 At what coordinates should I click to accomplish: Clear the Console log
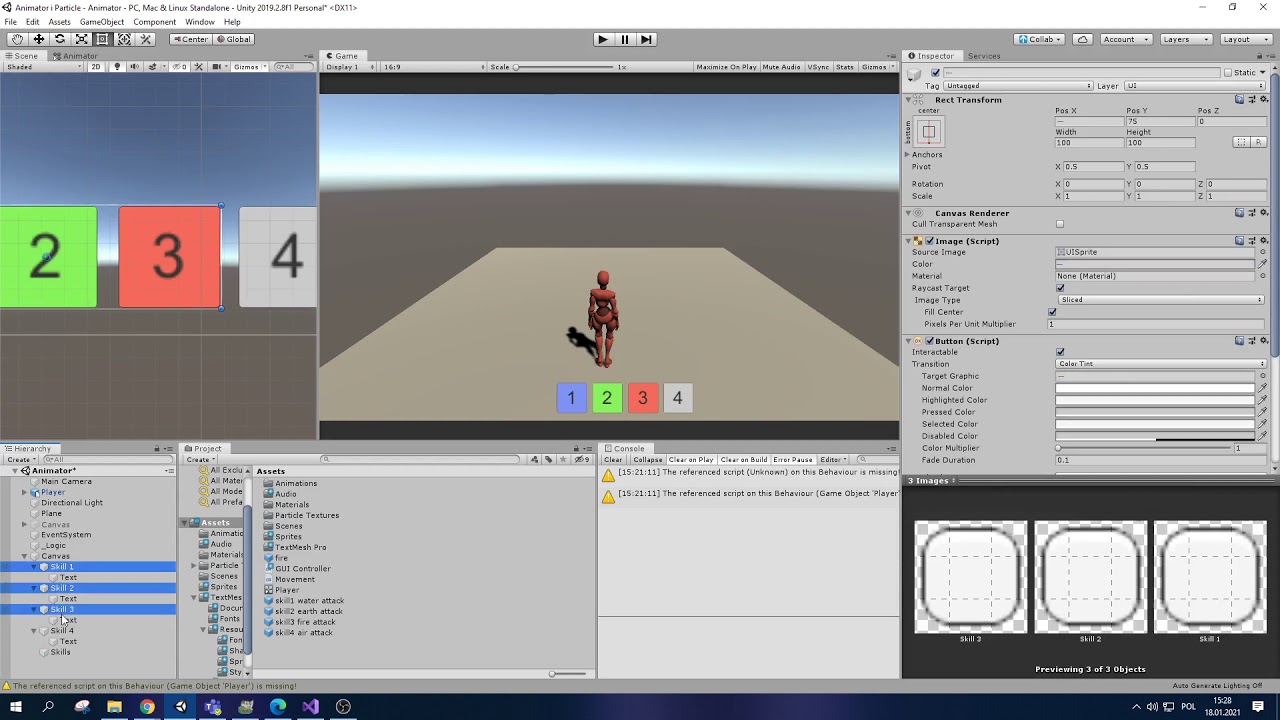(613, 460)
